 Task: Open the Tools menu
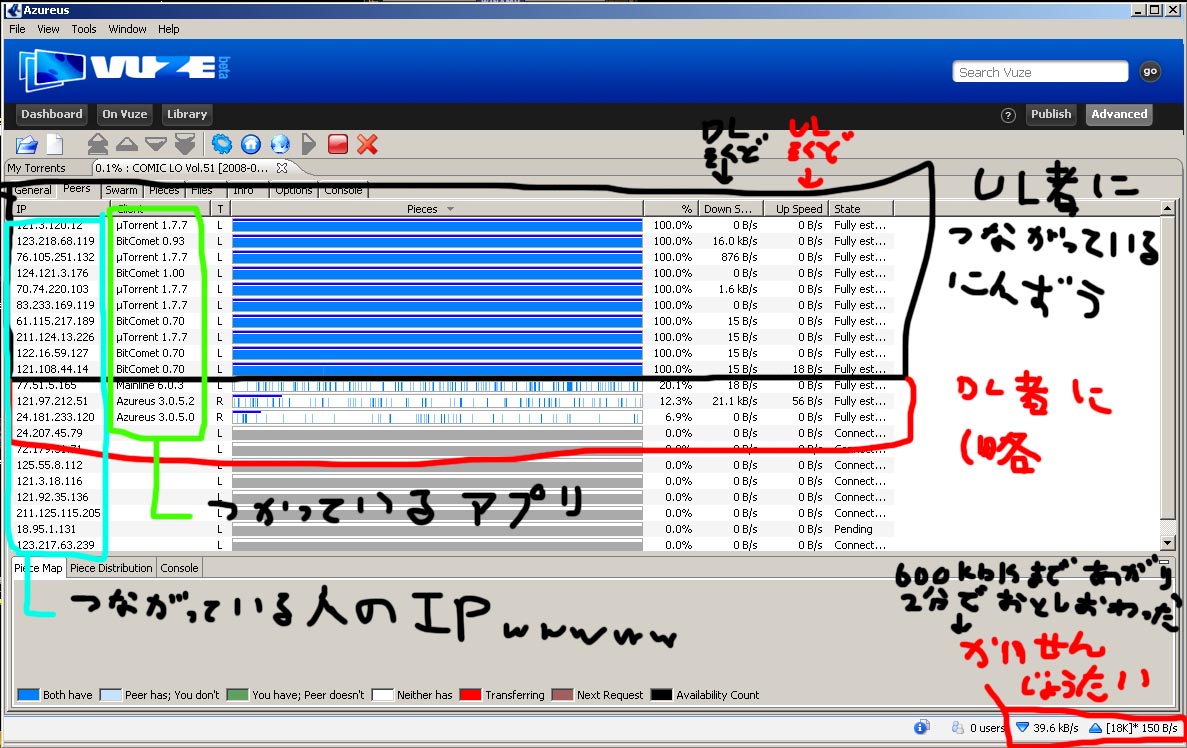[x=84, y=29]
